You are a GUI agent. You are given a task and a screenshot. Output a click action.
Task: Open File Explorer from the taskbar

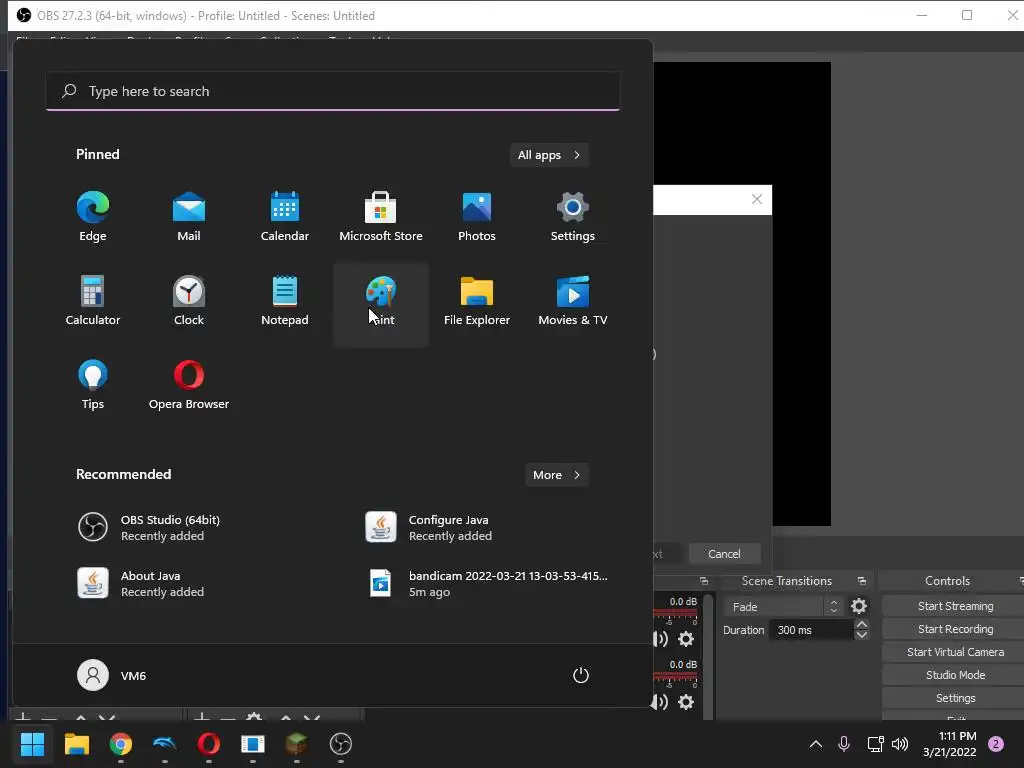(x=76, y=744)
